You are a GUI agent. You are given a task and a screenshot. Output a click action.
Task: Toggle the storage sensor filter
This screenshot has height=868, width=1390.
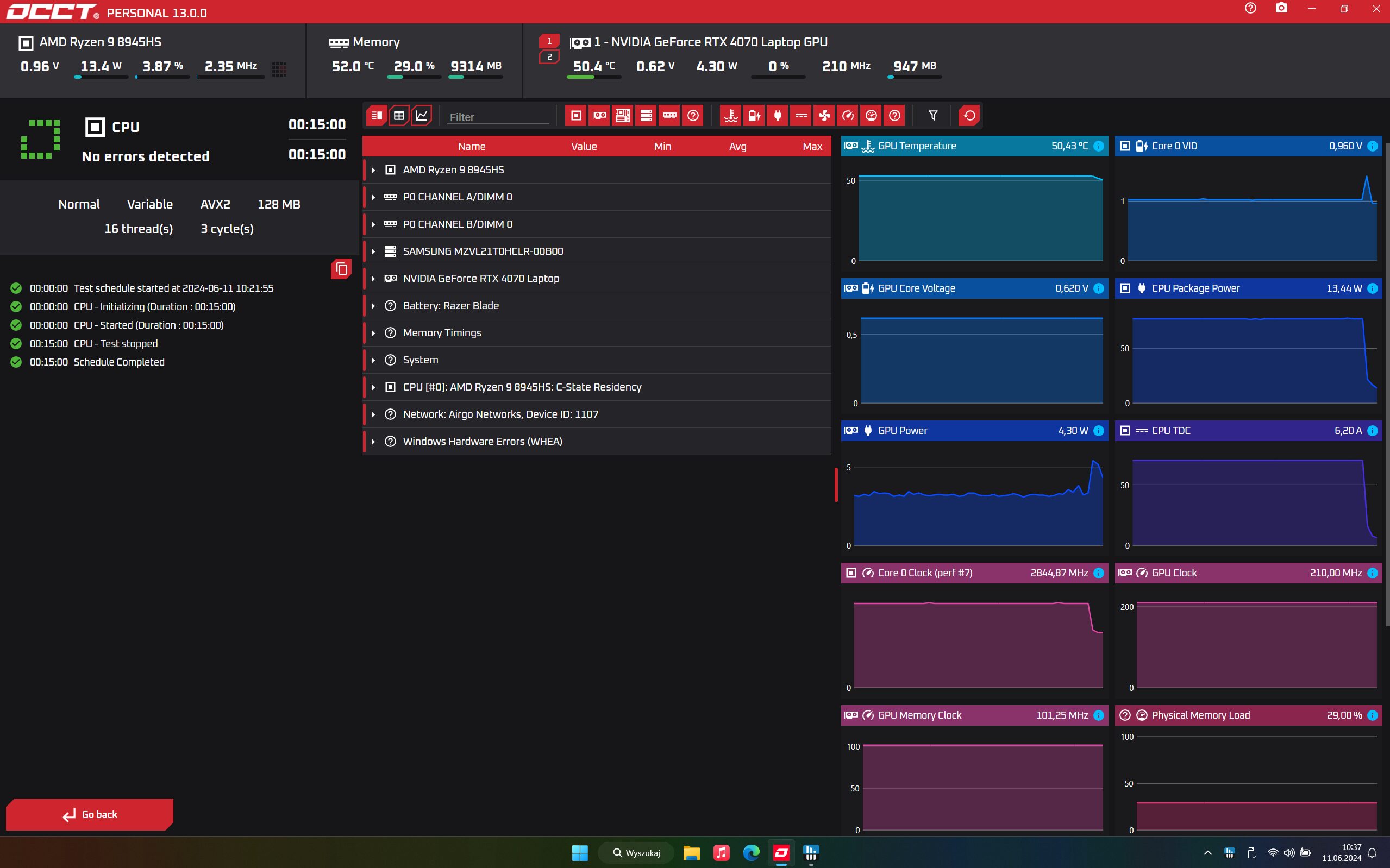646,115
